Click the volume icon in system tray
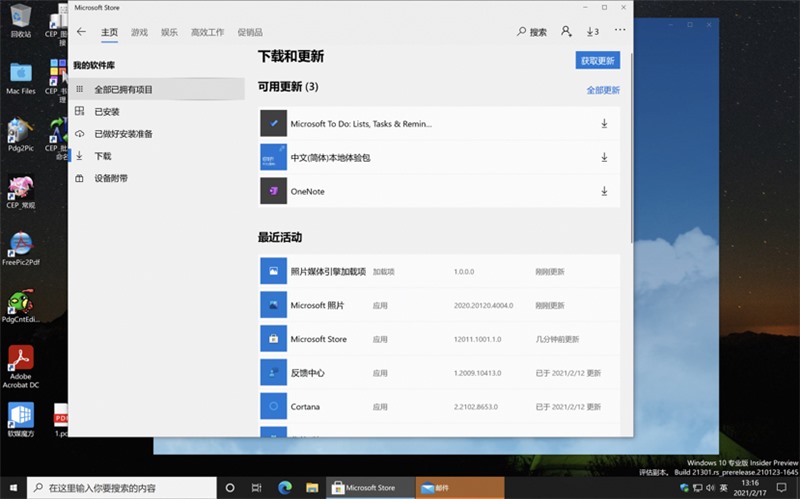Image resolution: width=800 pixels, height=499 pixels. [x=710, y=488]
